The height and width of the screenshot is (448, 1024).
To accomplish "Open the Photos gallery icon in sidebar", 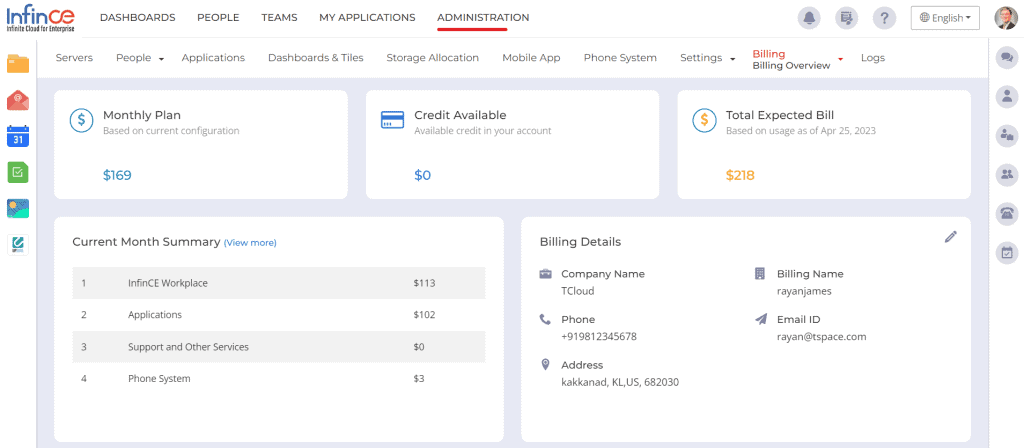I will click(18, 208).
